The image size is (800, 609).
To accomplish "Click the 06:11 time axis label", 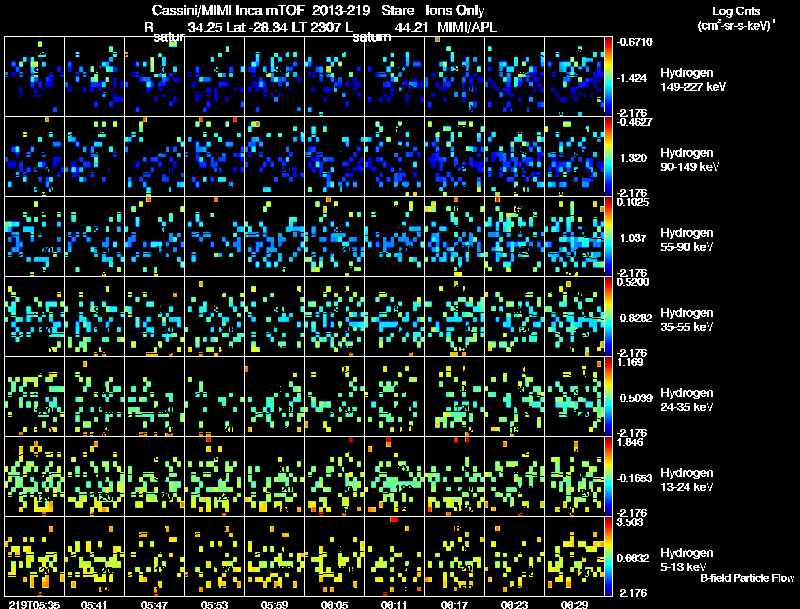I will (394, 604).
